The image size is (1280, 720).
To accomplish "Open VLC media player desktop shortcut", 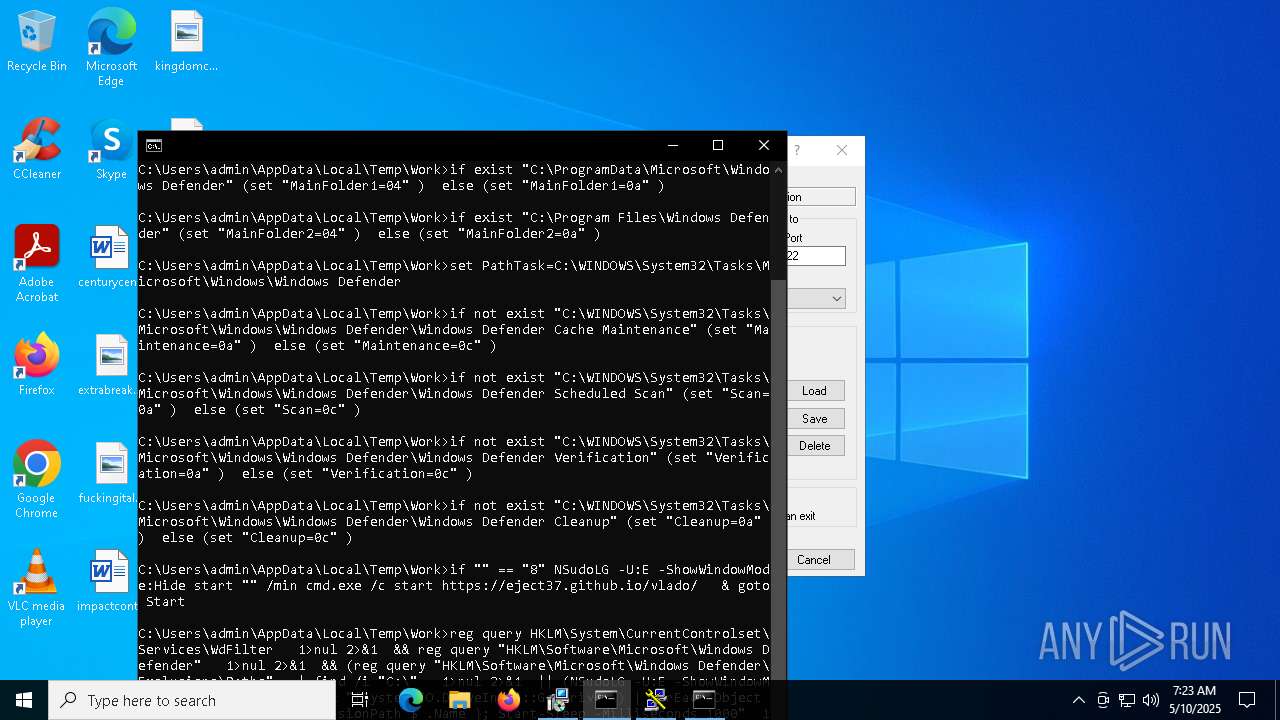I will (37, 588).
